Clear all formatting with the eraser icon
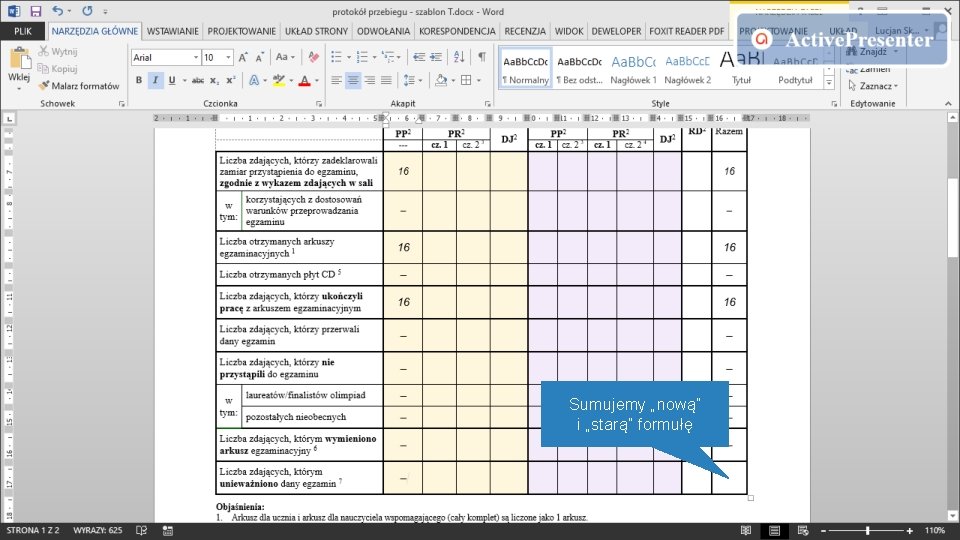 (313, 58)
